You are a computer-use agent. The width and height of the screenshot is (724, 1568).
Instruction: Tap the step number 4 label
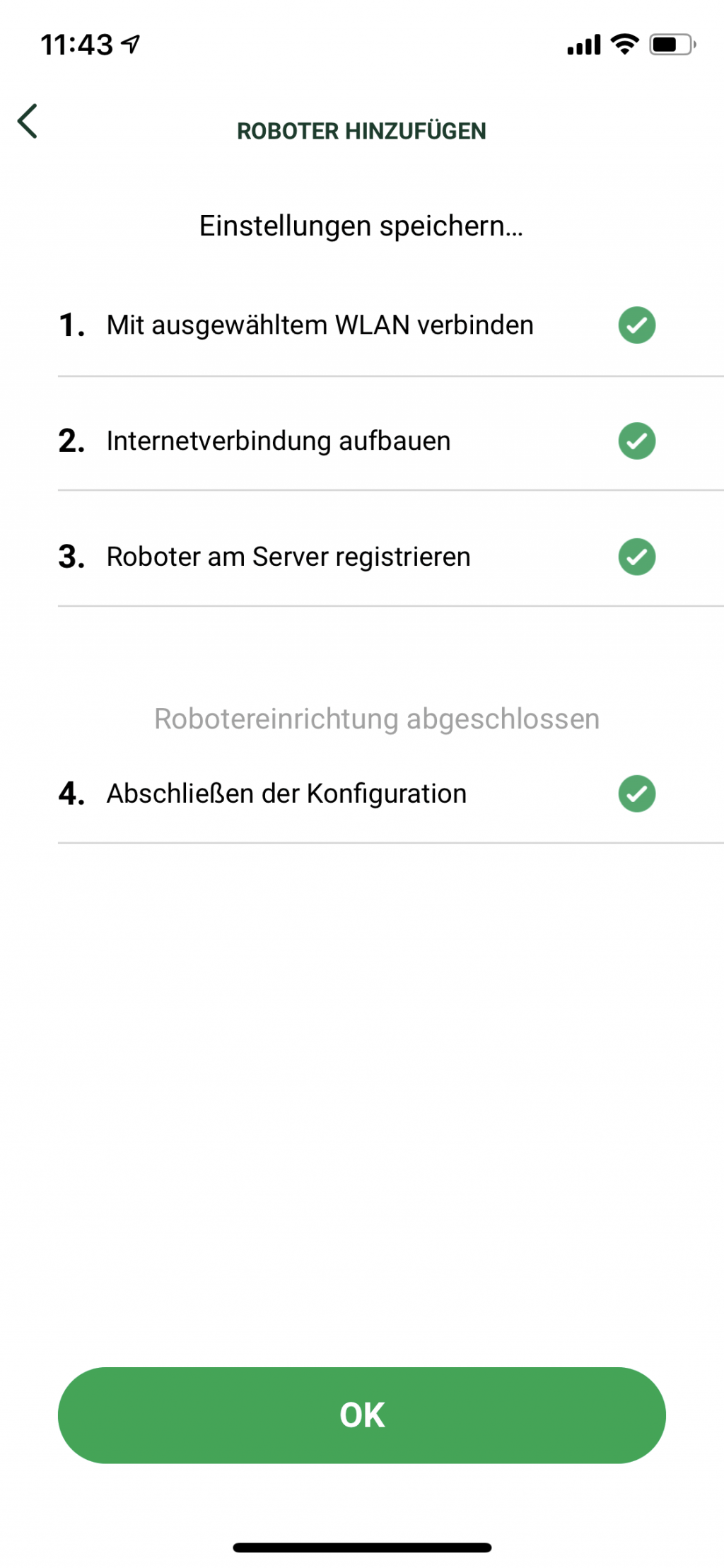71,794
